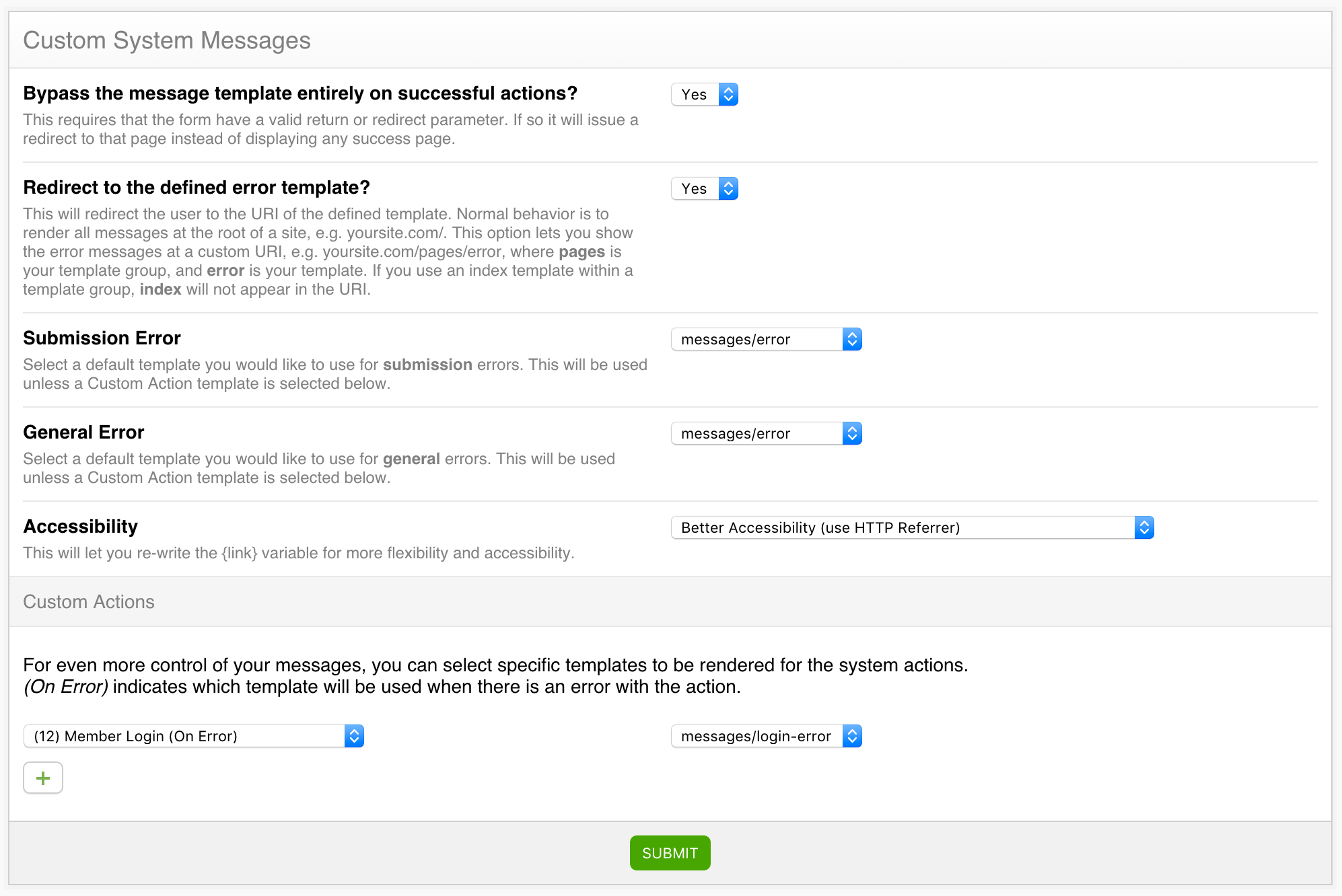Open the messages/login-error template dropdown
The image size is (1342, 896).
766,737
